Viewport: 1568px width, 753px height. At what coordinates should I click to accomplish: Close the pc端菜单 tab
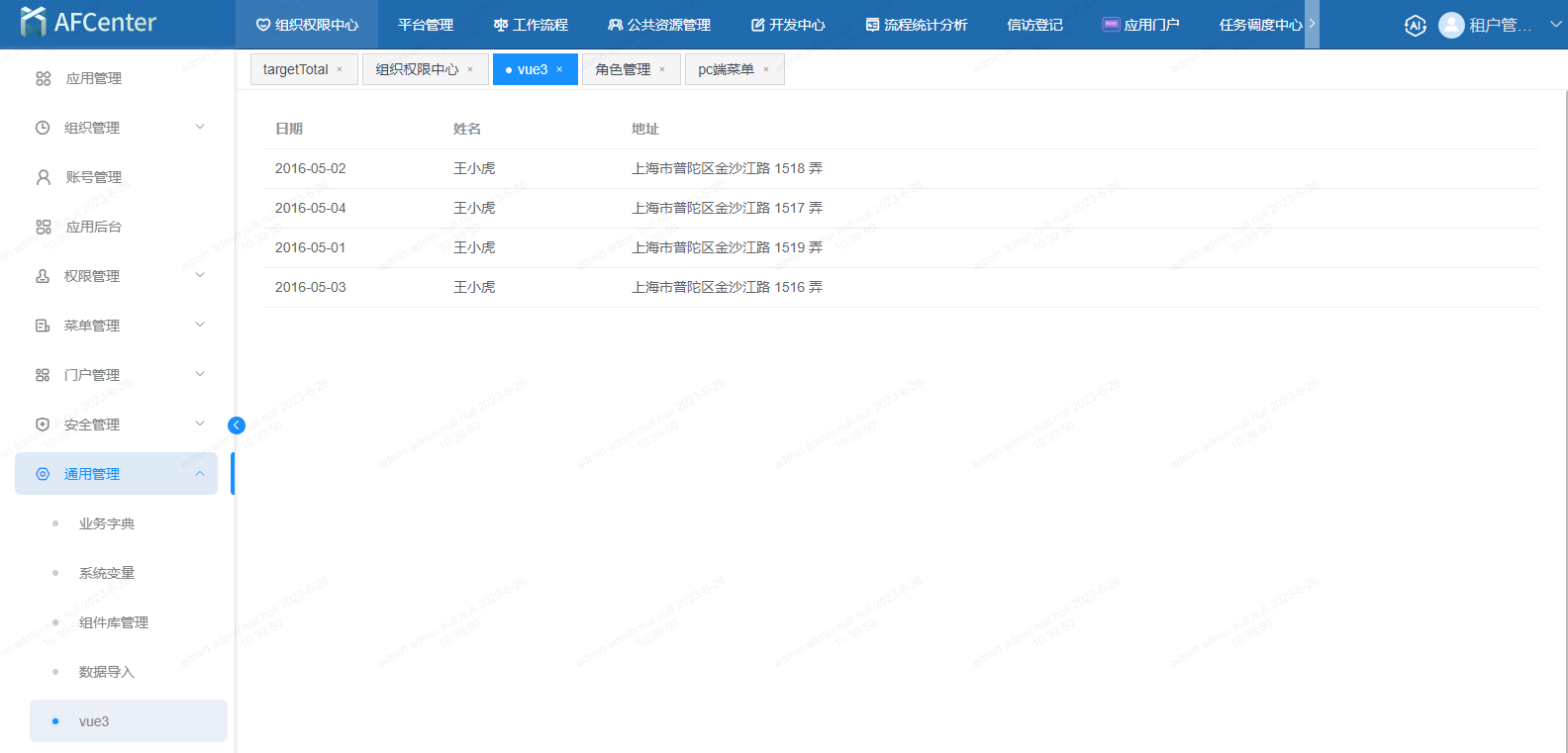click(766, 69)
